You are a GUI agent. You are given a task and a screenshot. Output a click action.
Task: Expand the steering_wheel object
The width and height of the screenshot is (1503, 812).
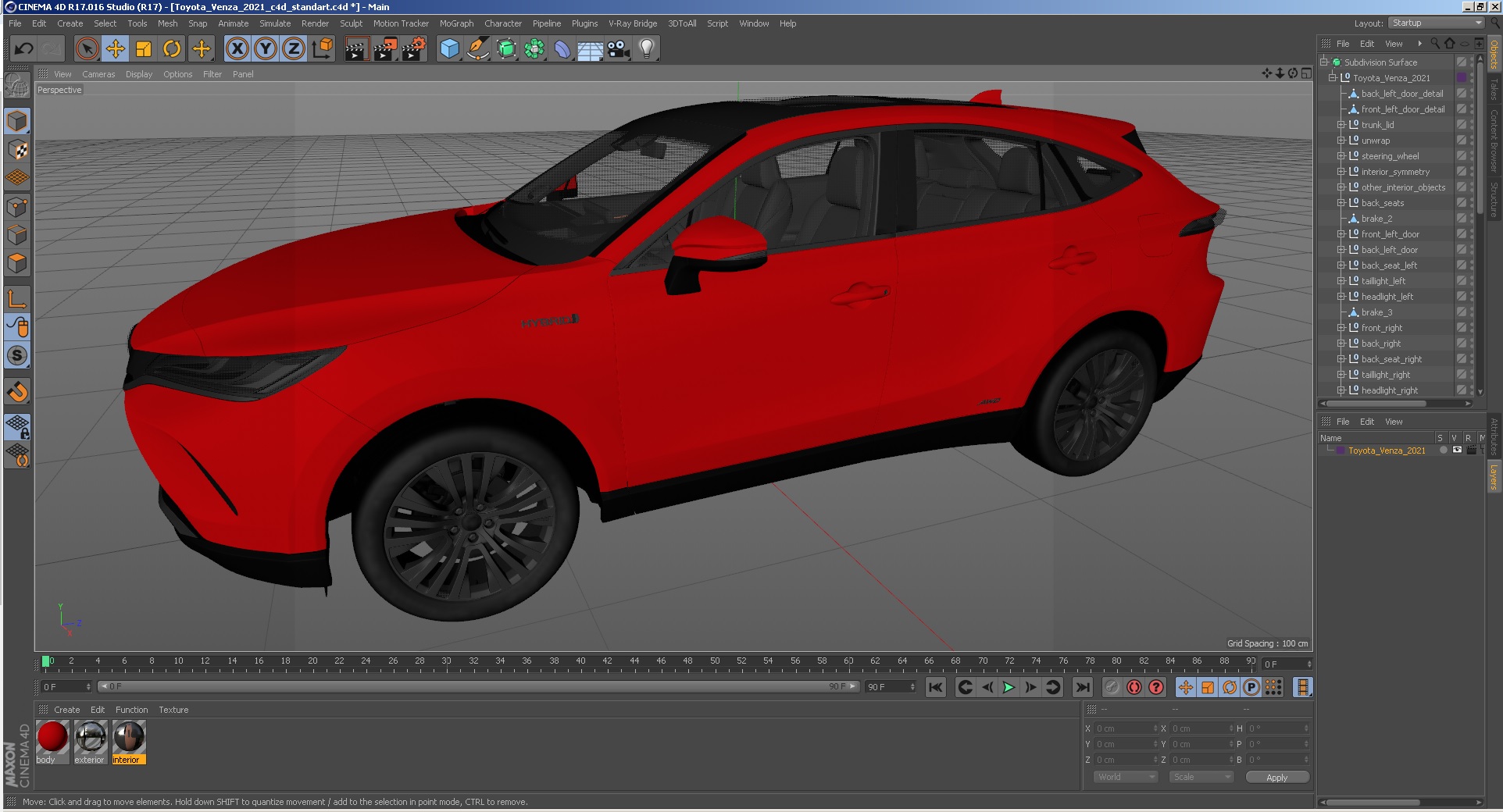pos(1341,156)
